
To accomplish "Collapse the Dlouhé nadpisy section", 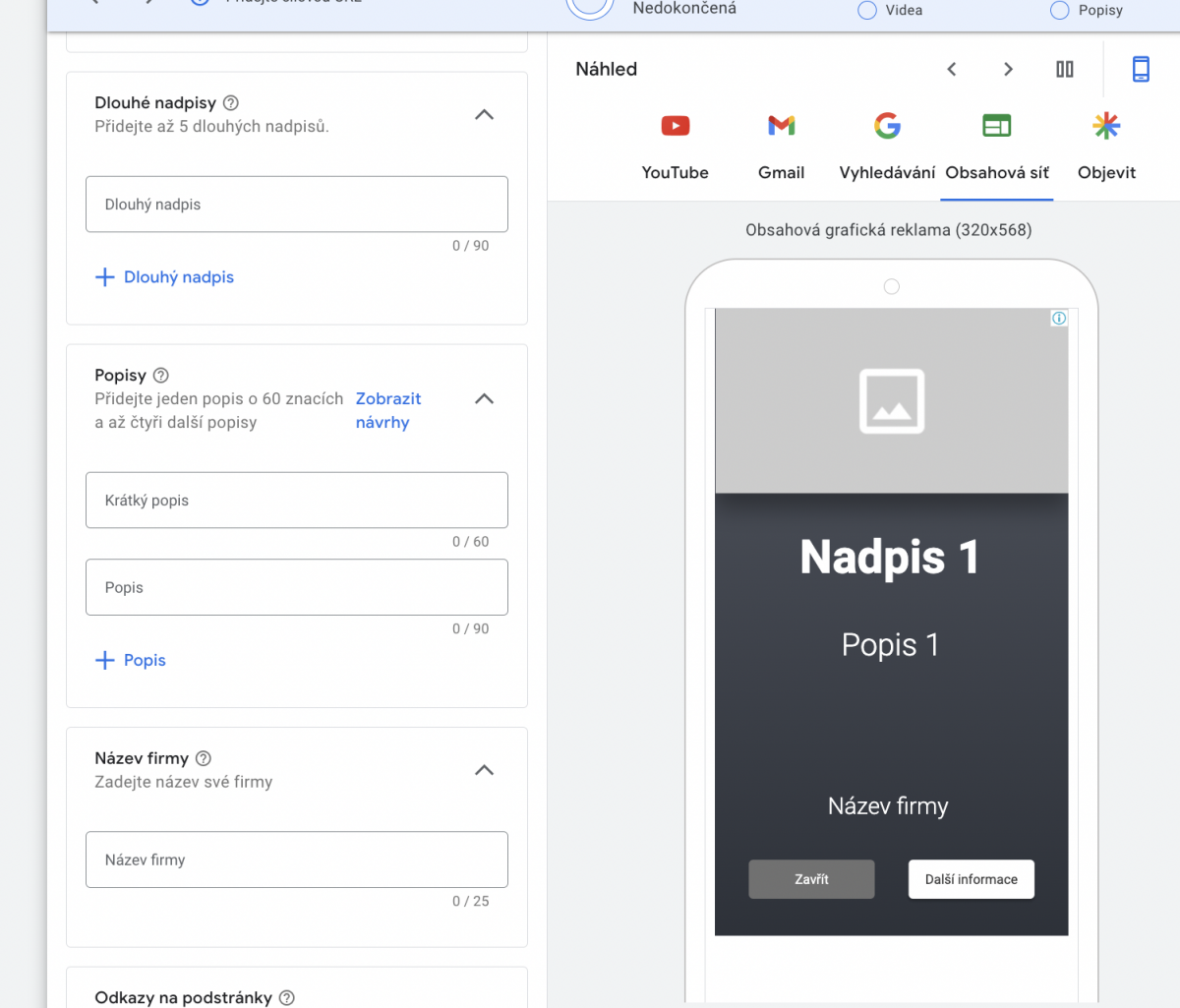I will point(484,115).
